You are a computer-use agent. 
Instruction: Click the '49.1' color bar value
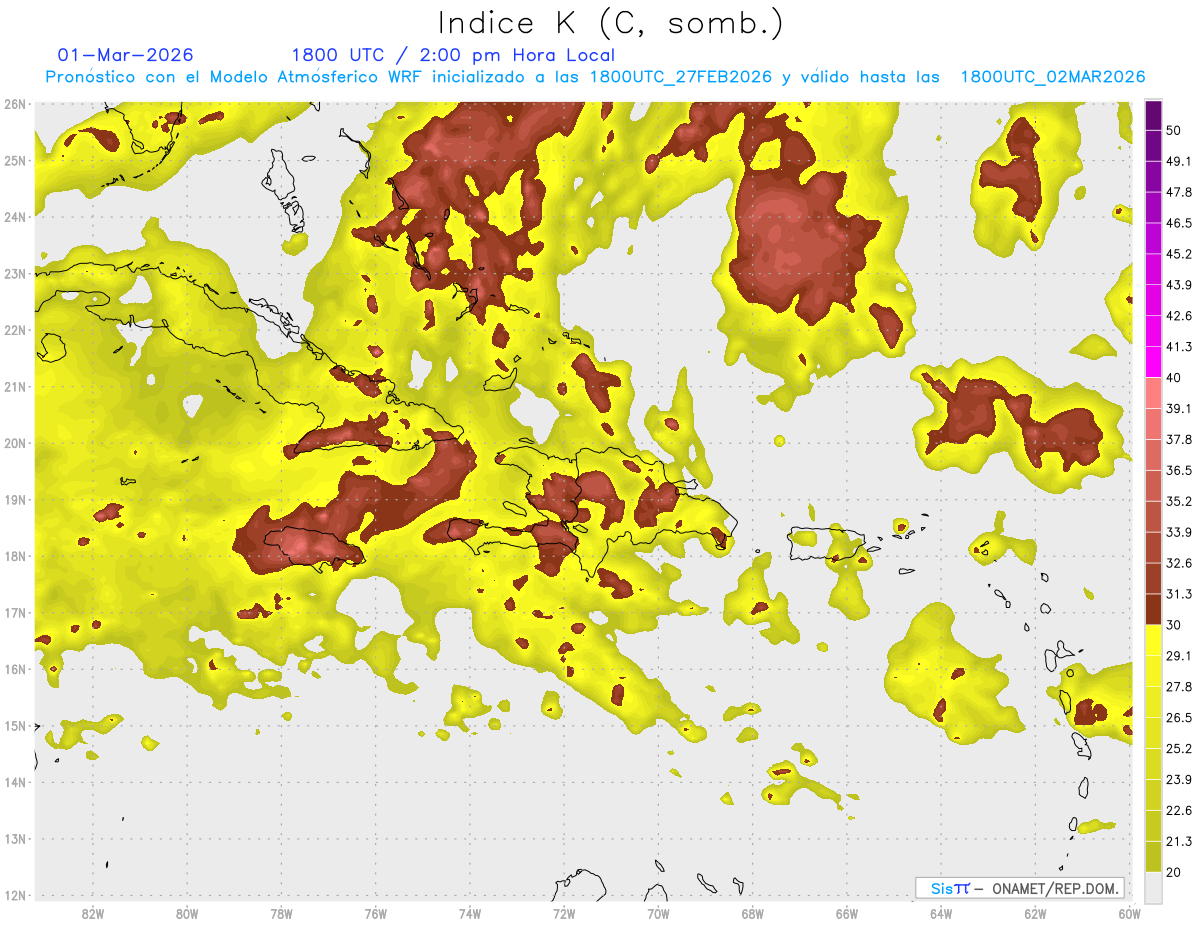[1179, 162]
